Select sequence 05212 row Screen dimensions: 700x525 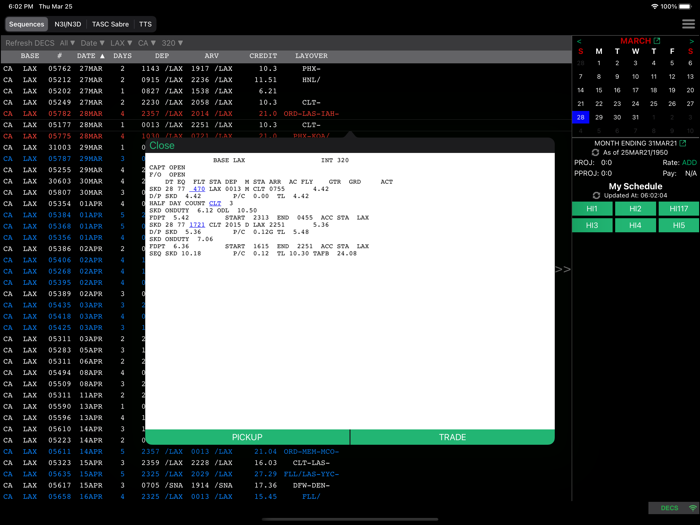click(286, 80)
